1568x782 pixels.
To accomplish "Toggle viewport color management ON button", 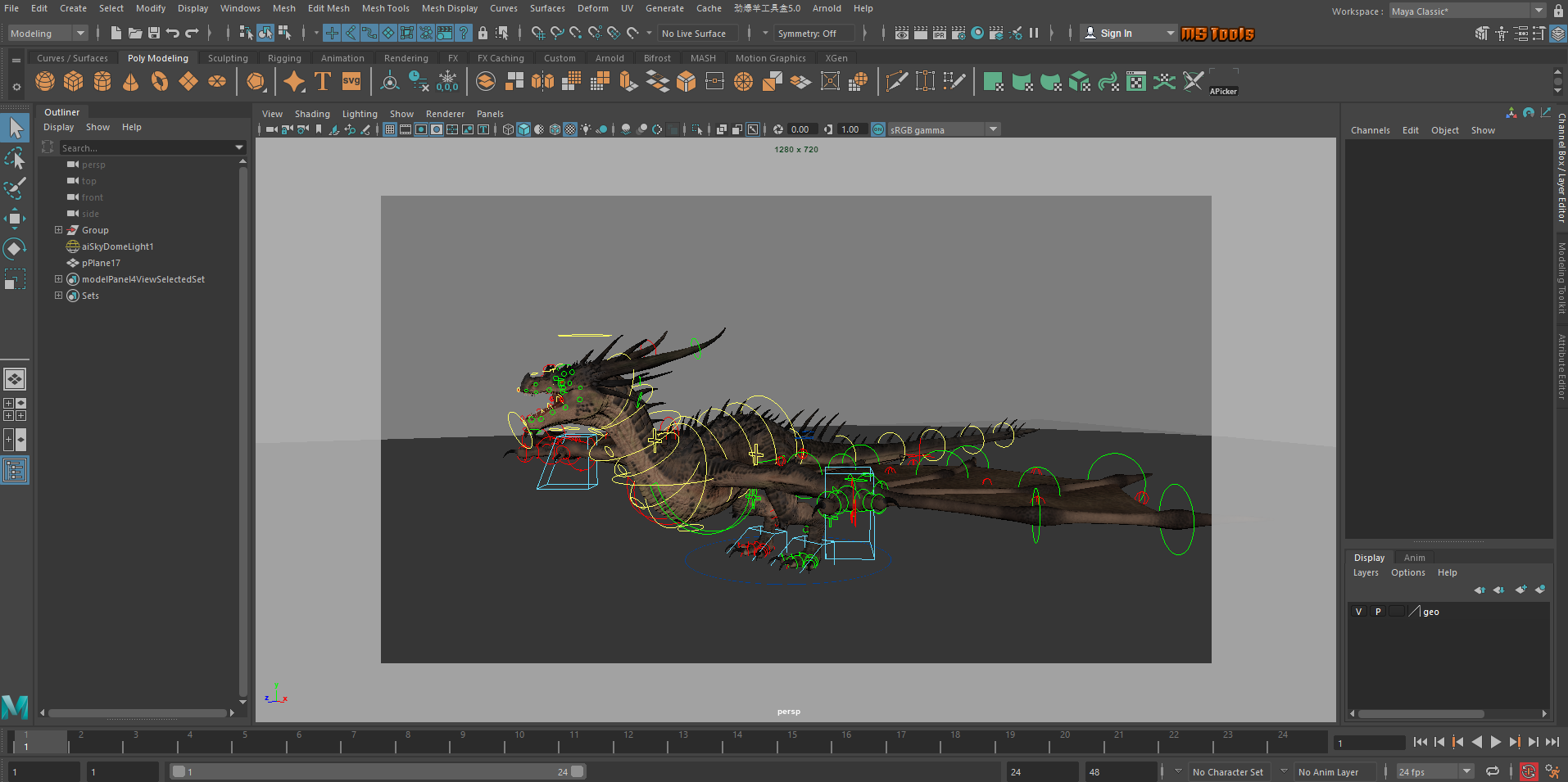I will pos(878,129).
